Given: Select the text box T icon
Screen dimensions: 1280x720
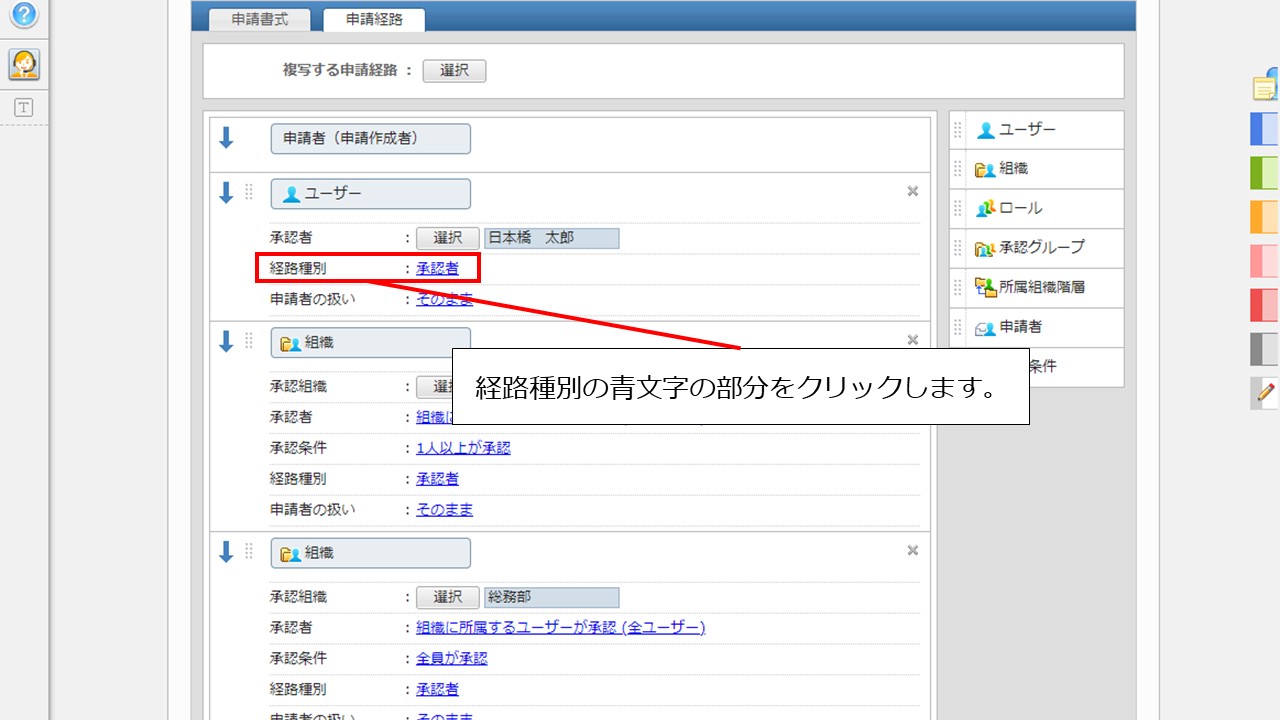Looking at the screenshot, I should (24, 108).
